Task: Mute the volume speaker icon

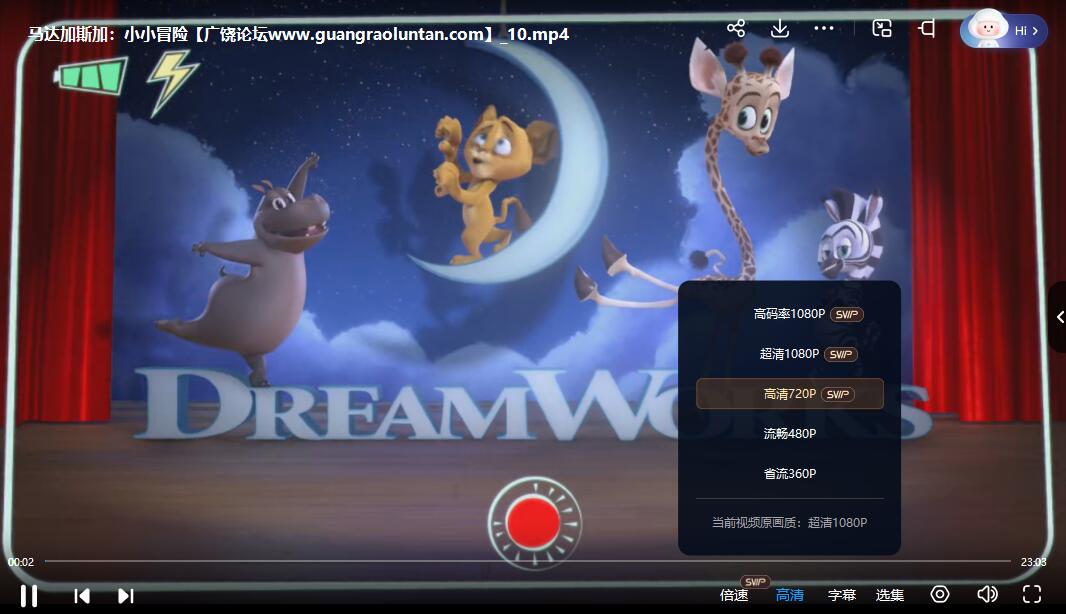Action: 987,594
